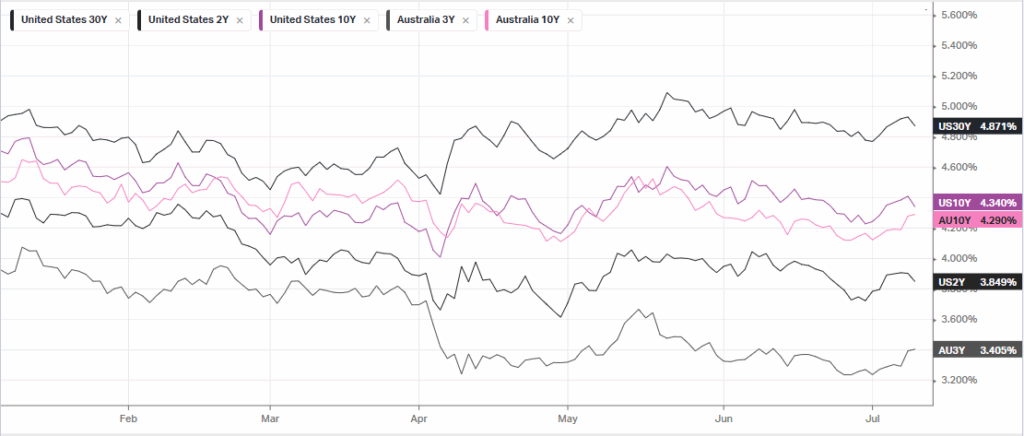Click the US2Y 3.849% price label
Screen dimensions: 1024x436
pyautogui.click(x=978, y=282)
